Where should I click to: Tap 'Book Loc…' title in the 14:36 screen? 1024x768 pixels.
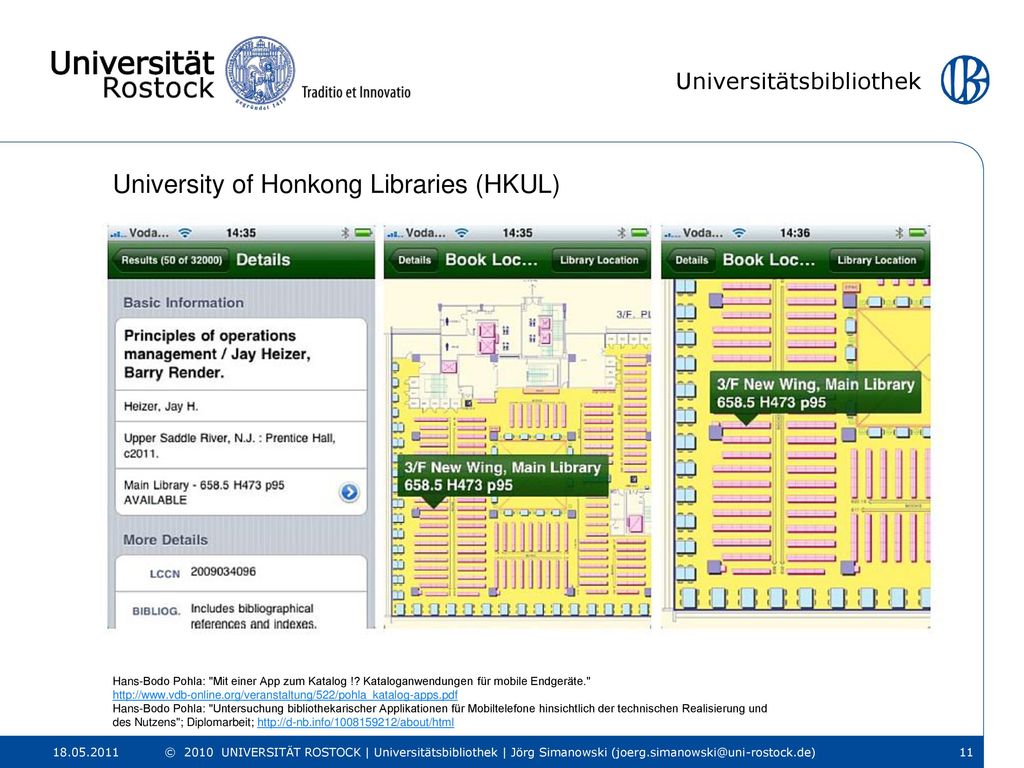click(x=769, y=260)
